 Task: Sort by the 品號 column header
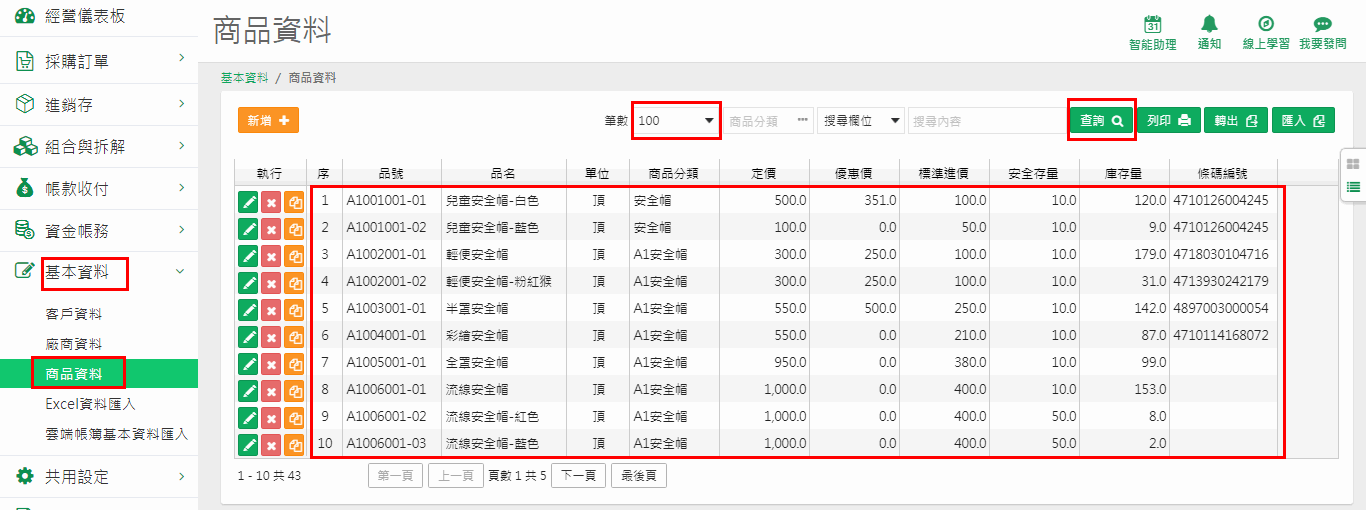[391, 173]
